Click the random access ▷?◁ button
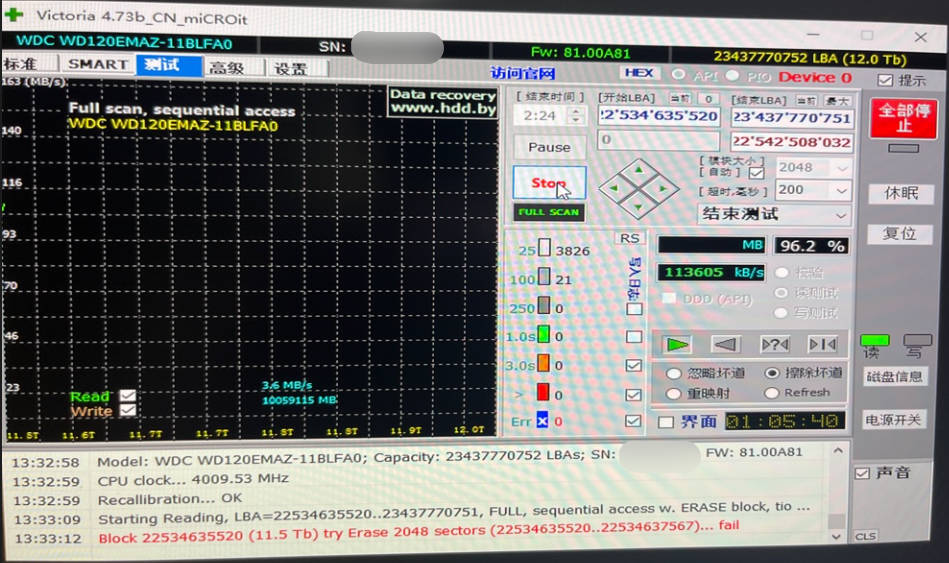Image resolution: width=949 pixels, height=563 pixels. coord(775,345)
